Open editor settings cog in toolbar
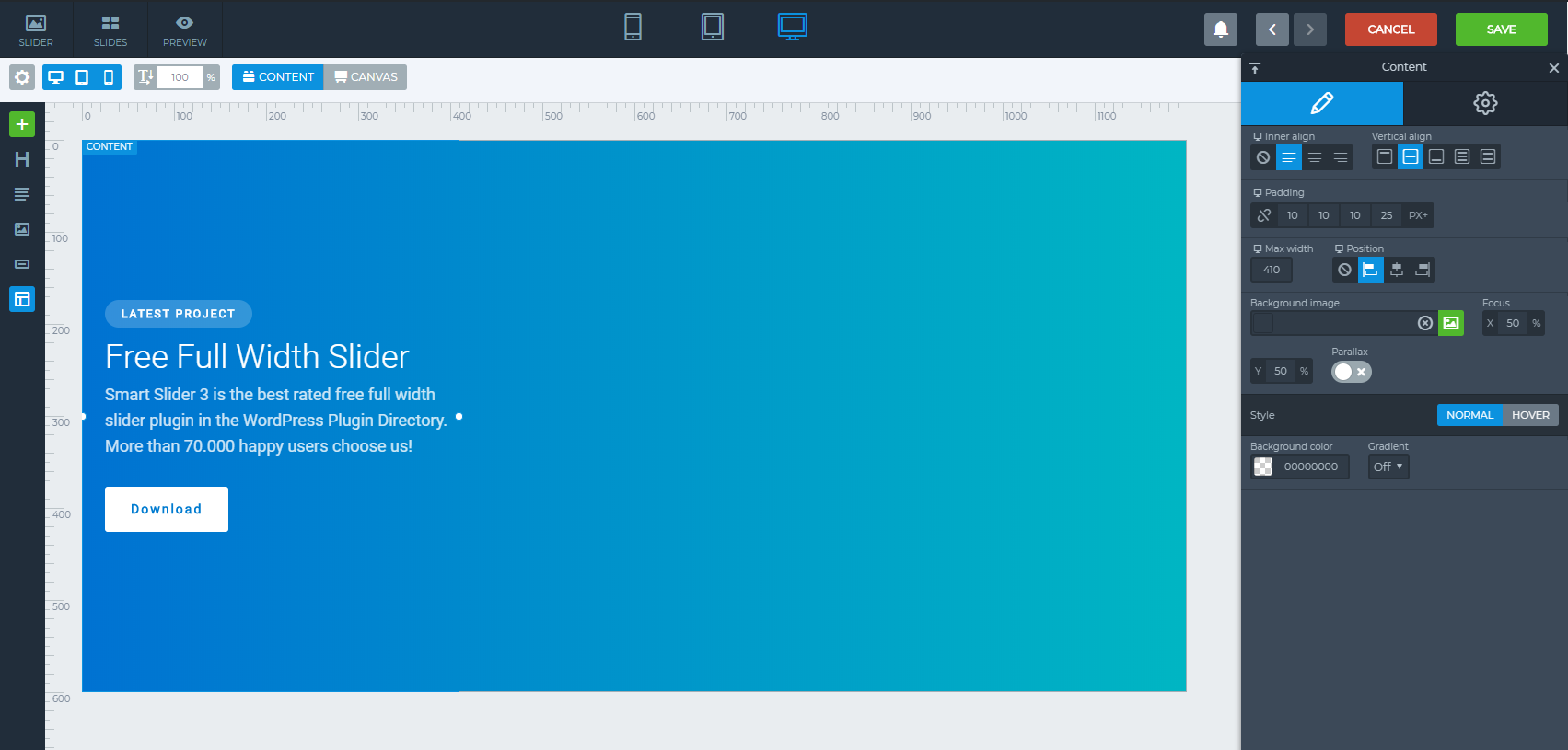The image size is (1568, 750). 22,77
